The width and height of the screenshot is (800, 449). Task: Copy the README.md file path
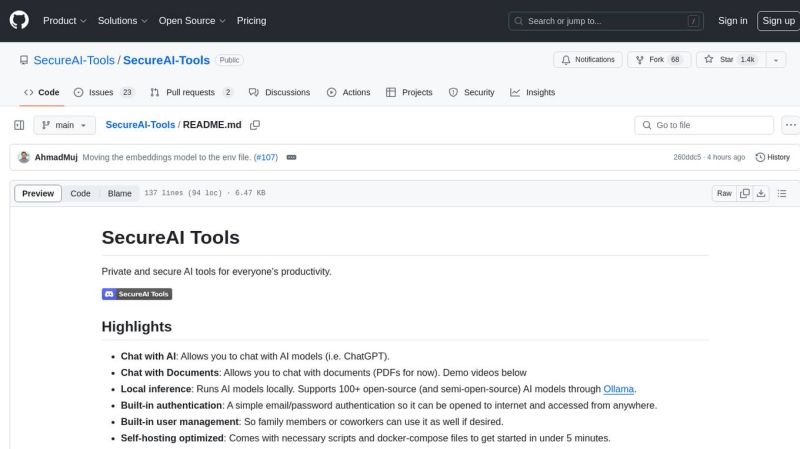[255, 125]
